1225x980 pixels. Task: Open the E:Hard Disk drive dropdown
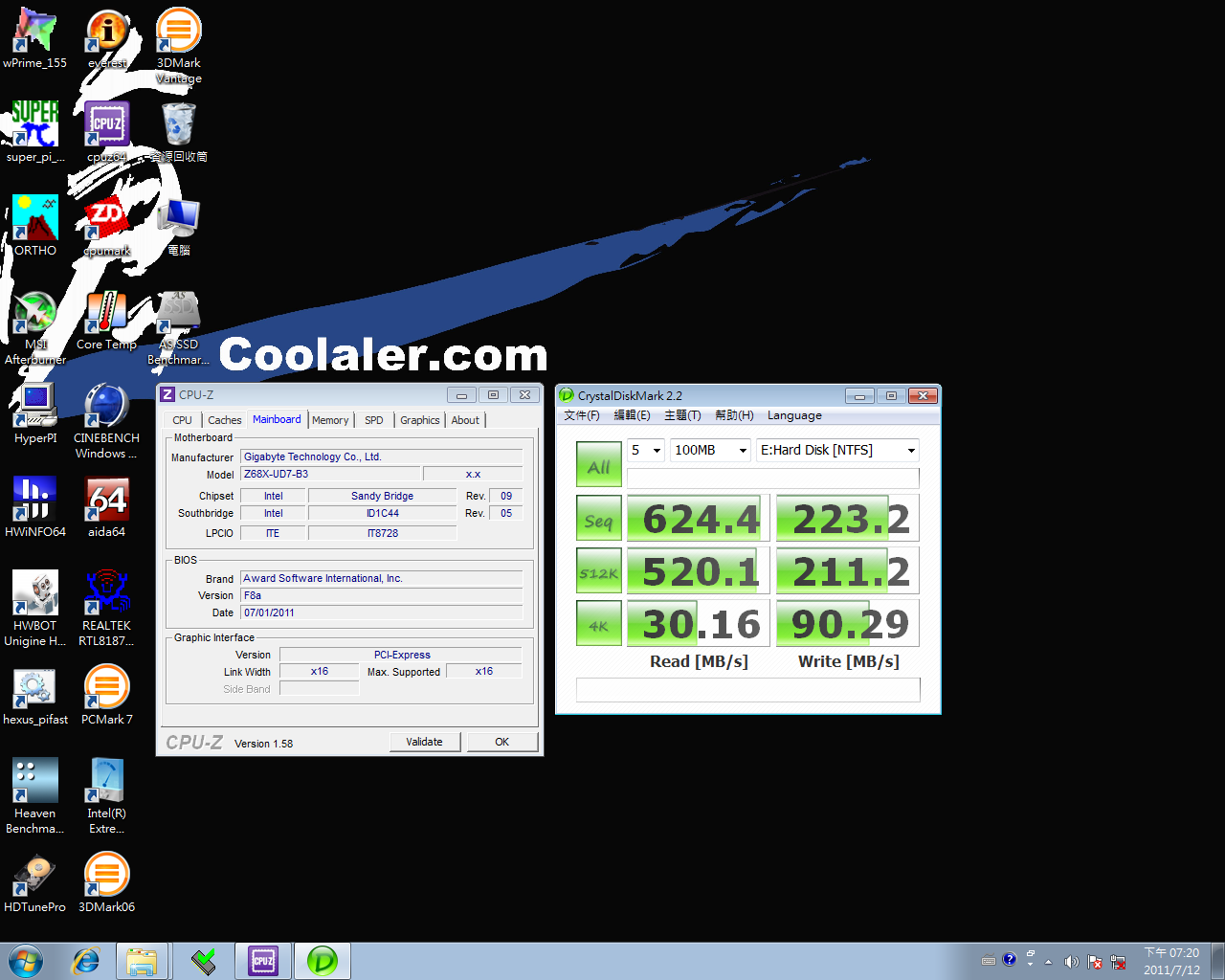coord(837,450)
